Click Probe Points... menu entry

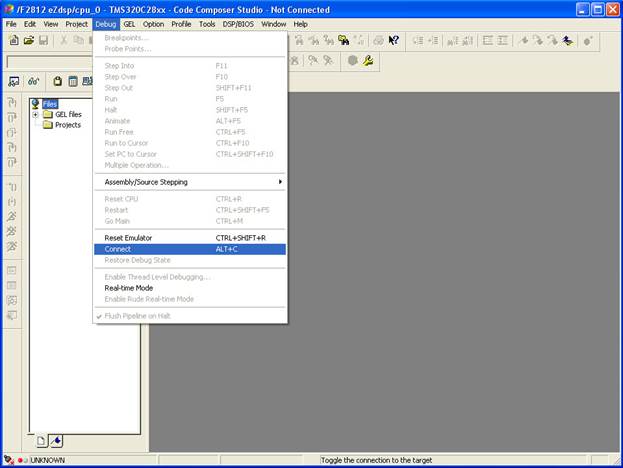point(190,49)
